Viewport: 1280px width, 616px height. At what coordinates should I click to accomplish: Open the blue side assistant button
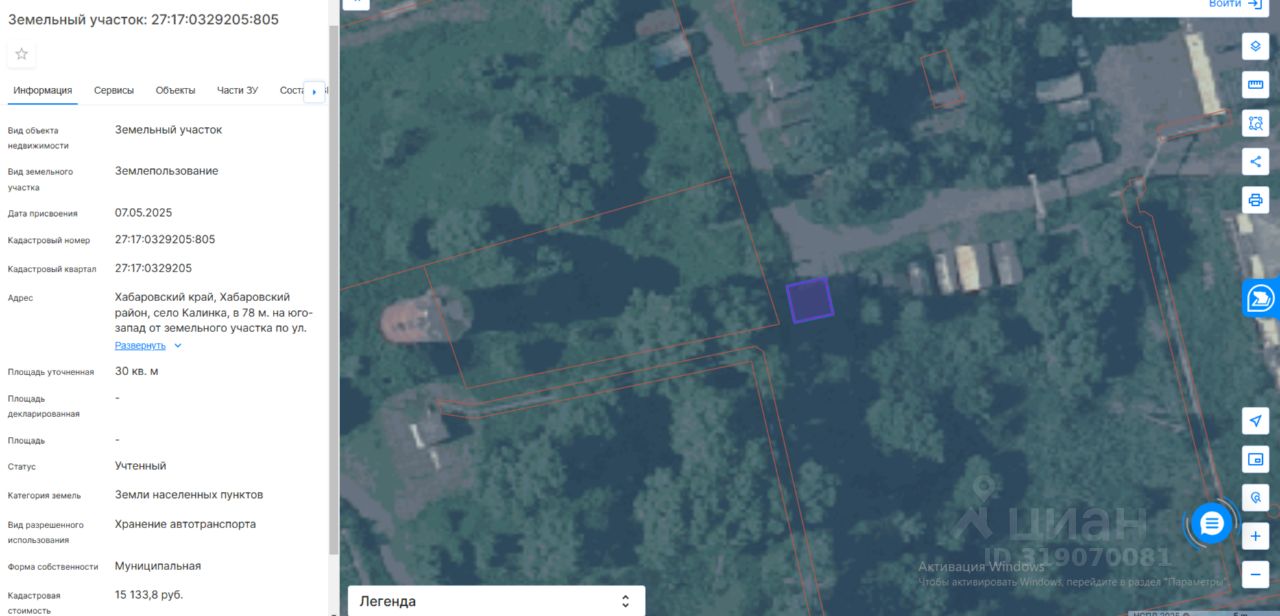1261,298
